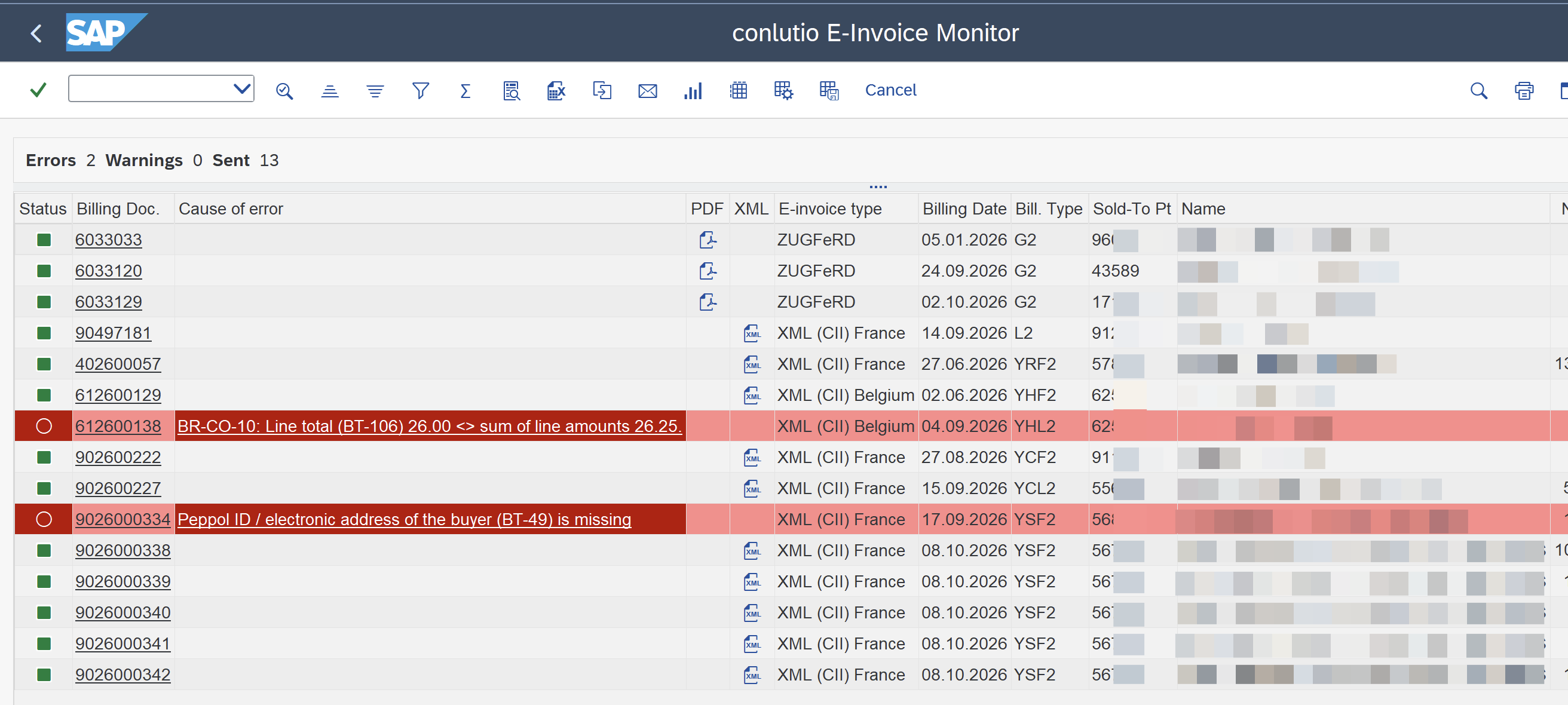Open PDF icon for document 6033120
Viewport: 1568px width, 705px height.
click(708, 271)
